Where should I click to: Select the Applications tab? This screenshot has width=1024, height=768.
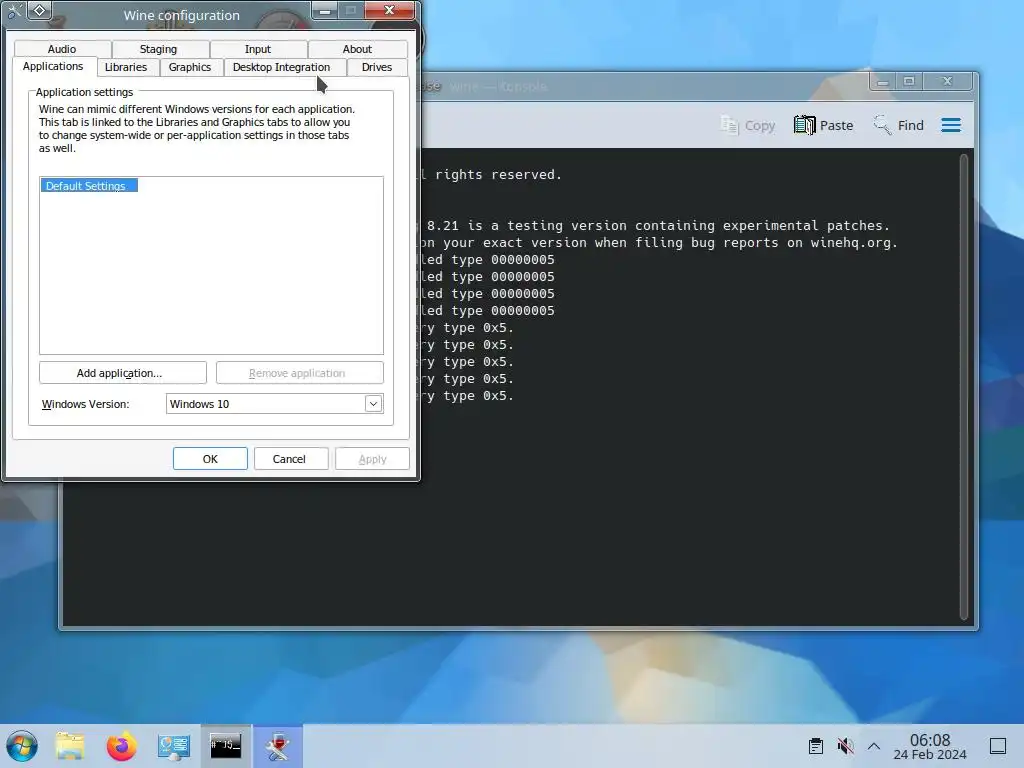click(53, 67)
